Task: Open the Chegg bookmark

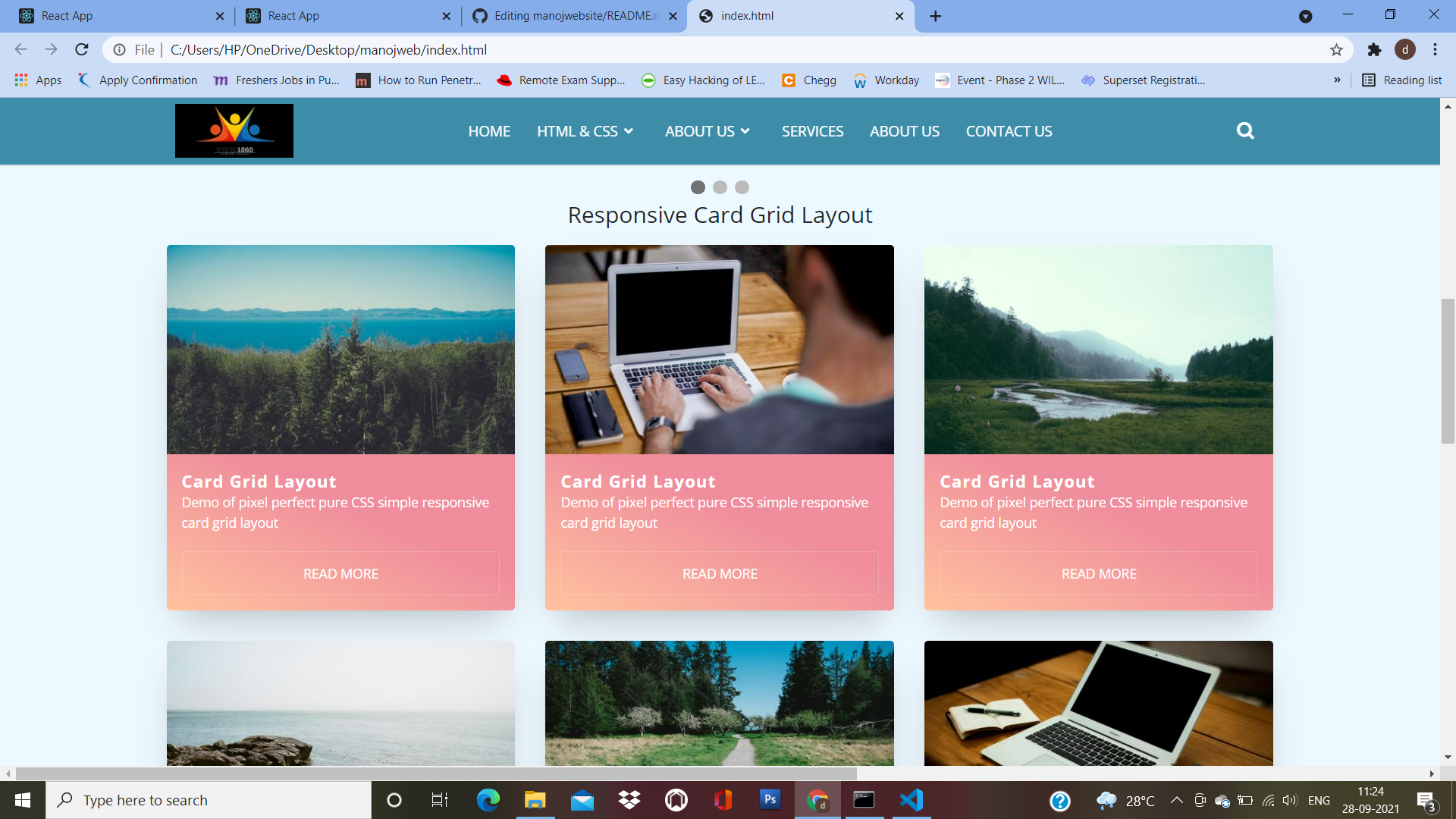Action: (809, 80)
